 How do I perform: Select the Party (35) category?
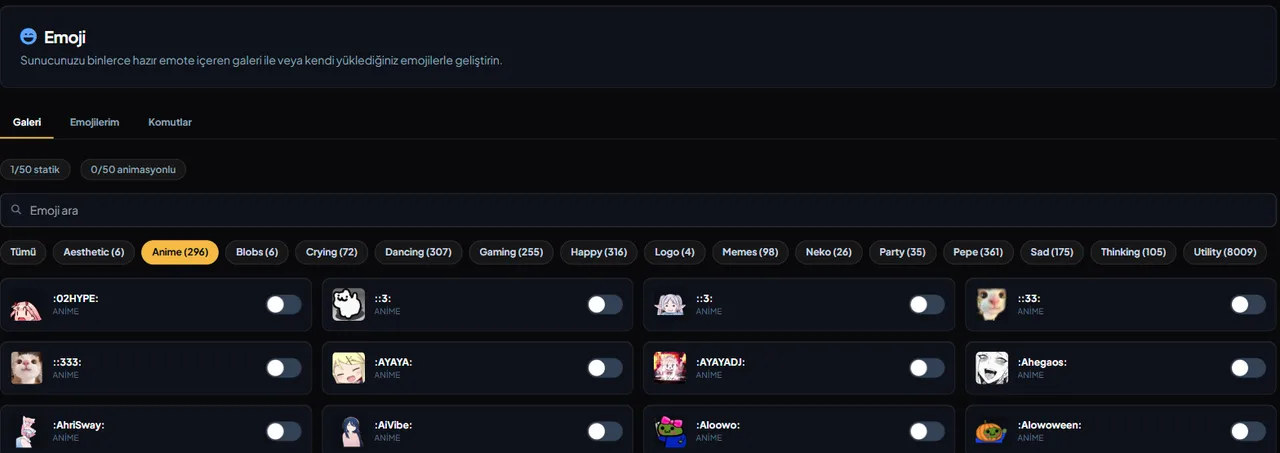click(x=902, y=252)
